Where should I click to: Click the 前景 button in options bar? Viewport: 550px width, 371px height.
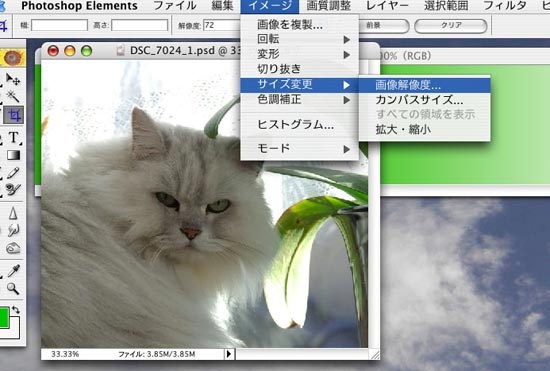[x=383, y=26]
